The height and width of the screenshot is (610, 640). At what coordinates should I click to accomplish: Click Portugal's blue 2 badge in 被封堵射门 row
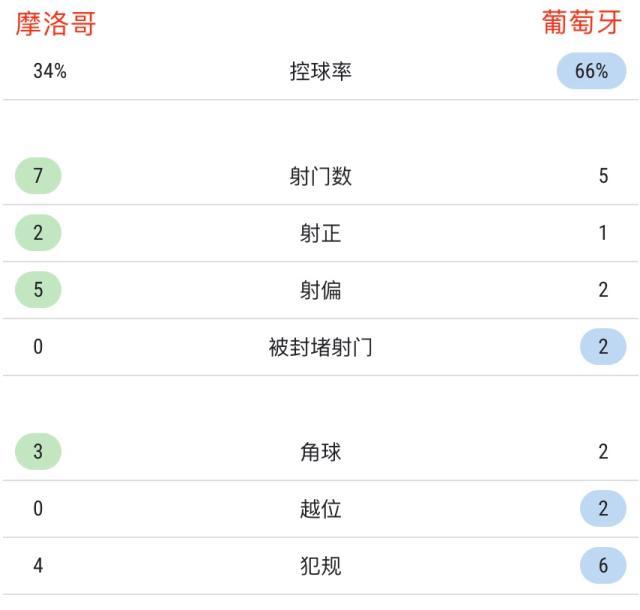click(x=603, y=348)
